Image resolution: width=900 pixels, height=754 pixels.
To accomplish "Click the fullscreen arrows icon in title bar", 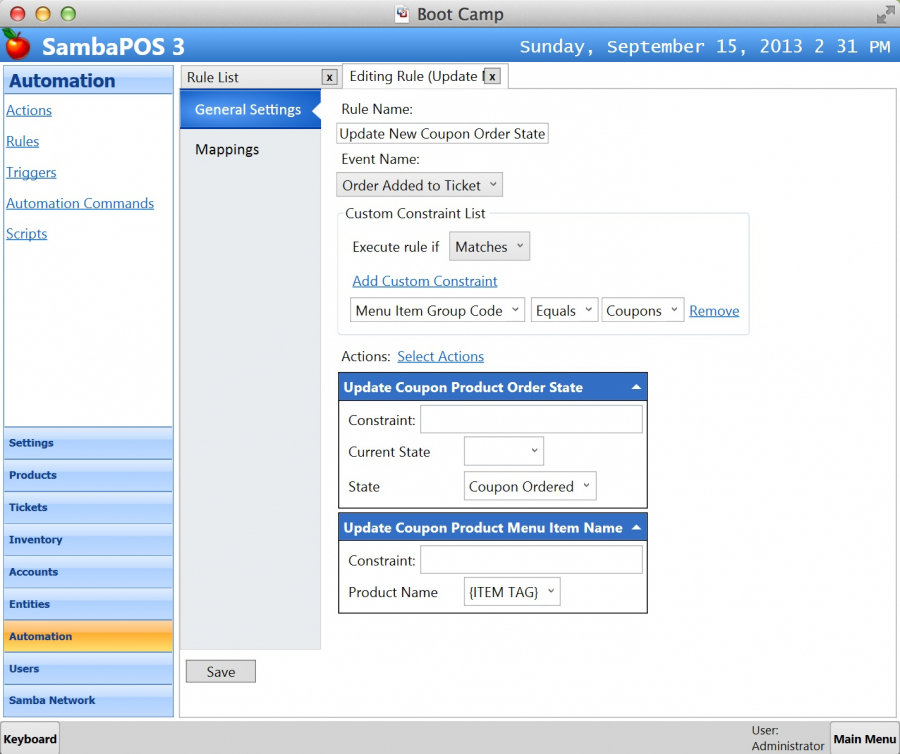I will 885,14.
